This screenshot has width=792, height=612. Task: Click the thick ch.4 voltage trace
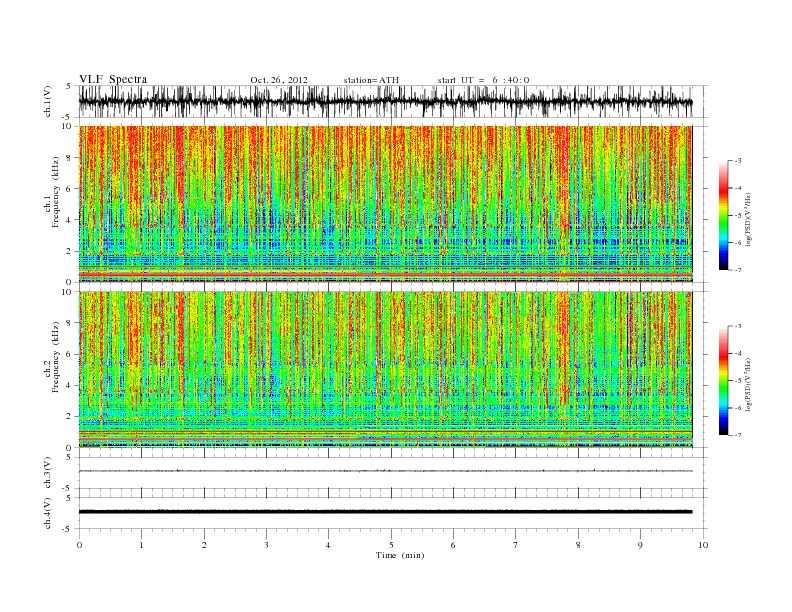click(x=385, y=512)
